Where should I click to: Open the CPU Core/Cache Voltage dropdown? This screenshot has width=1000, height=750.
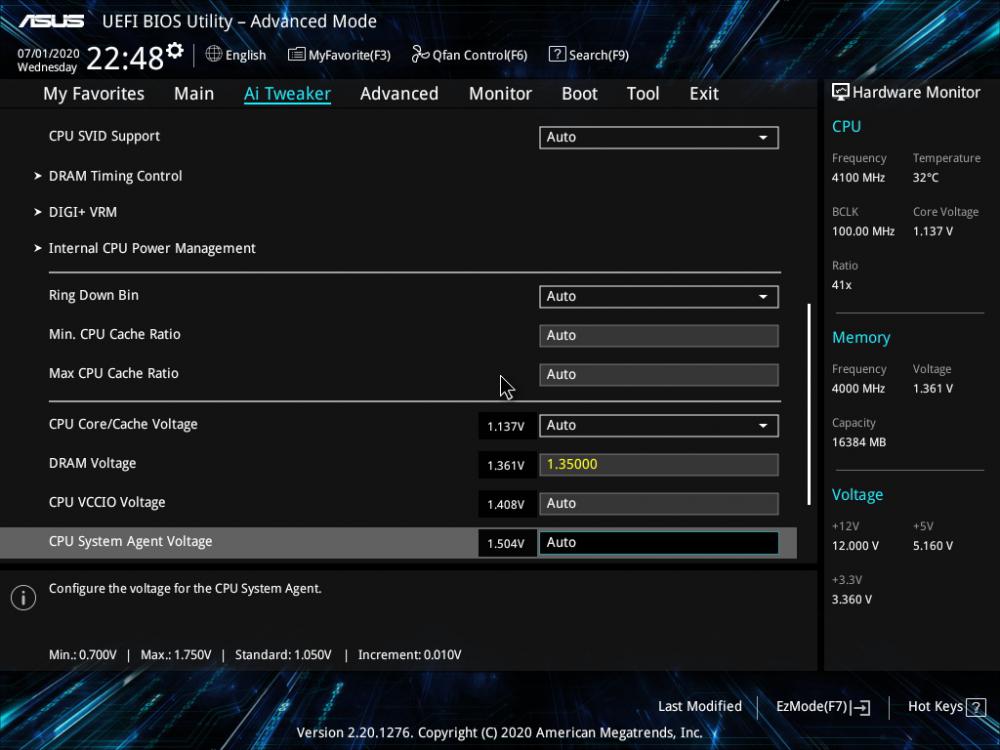tap(659, 425)
